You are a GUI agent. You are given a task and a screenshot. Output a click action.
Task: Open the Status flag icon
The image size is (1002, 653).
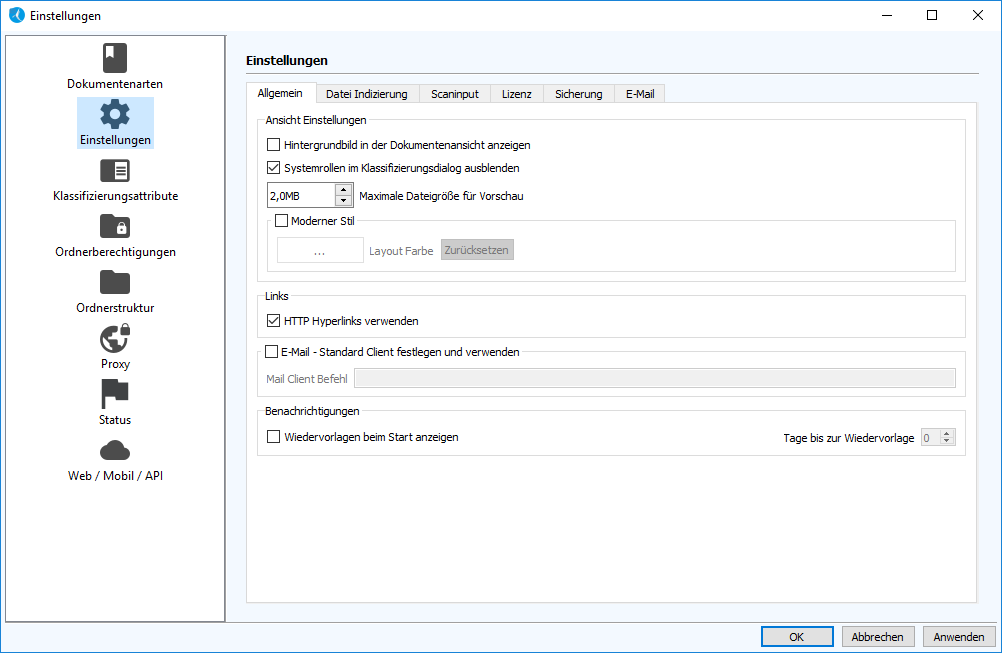pyautogui.click(x=115, y=394)
